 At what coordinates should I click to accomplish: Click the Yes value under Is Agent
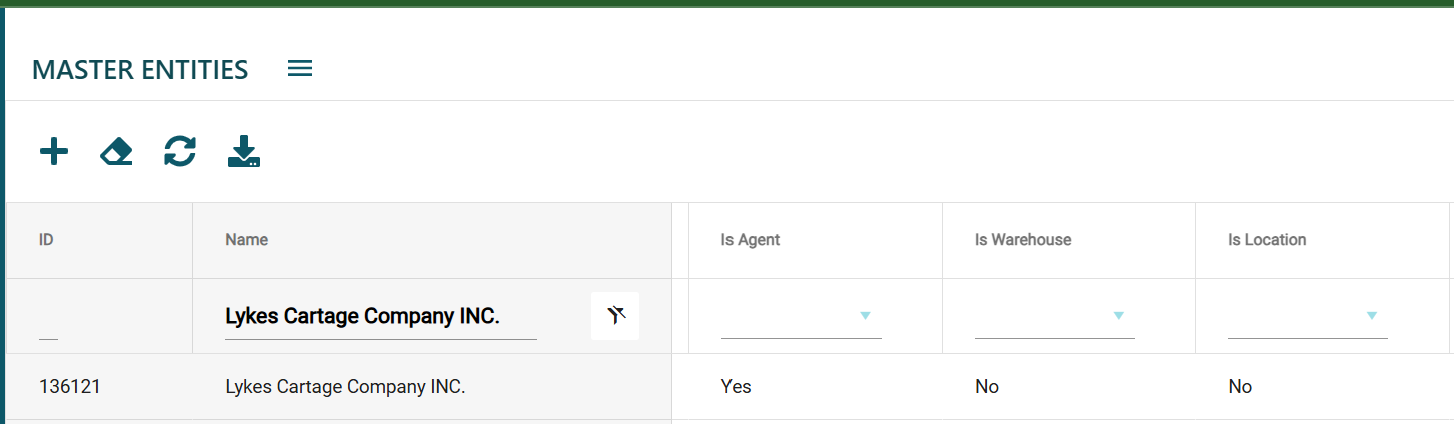pos(736,387)
